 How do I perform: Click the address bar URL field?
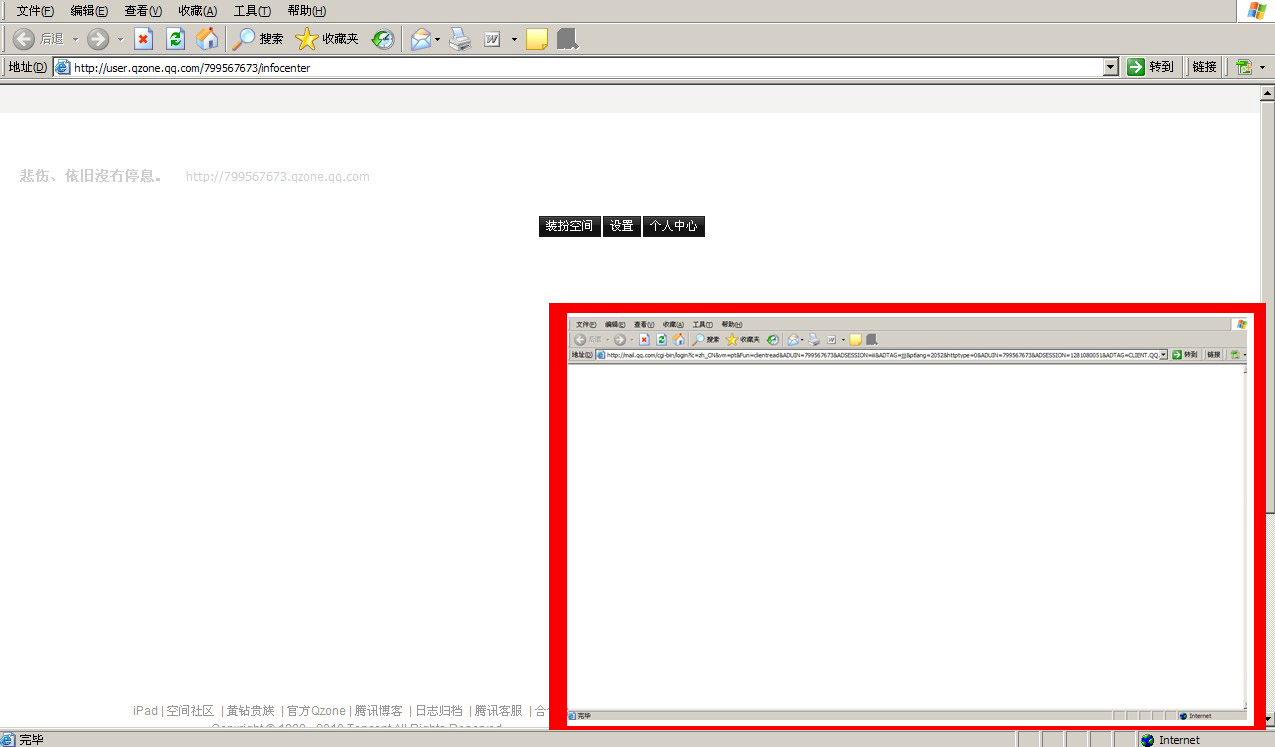(587, 67)
